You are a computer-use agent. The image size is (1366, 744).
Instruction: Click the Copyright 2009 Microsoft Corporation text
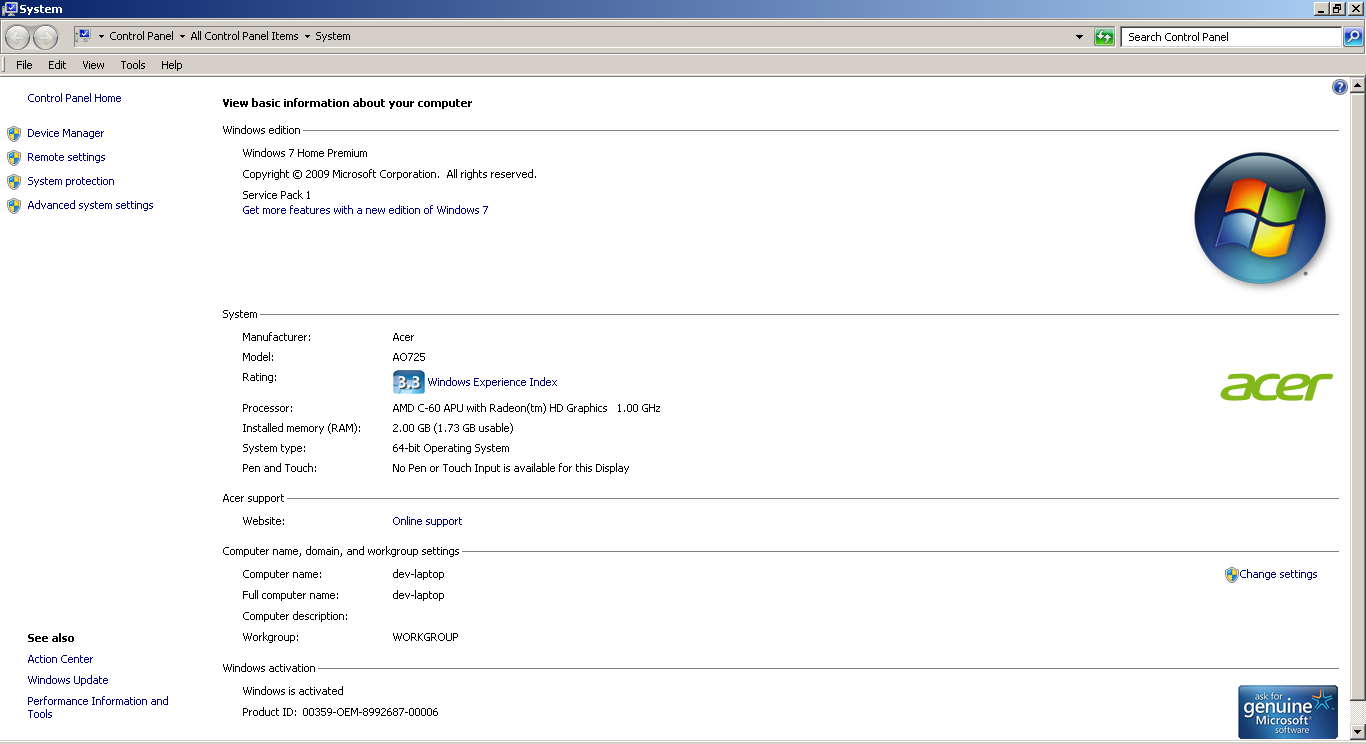coord(389,174)
